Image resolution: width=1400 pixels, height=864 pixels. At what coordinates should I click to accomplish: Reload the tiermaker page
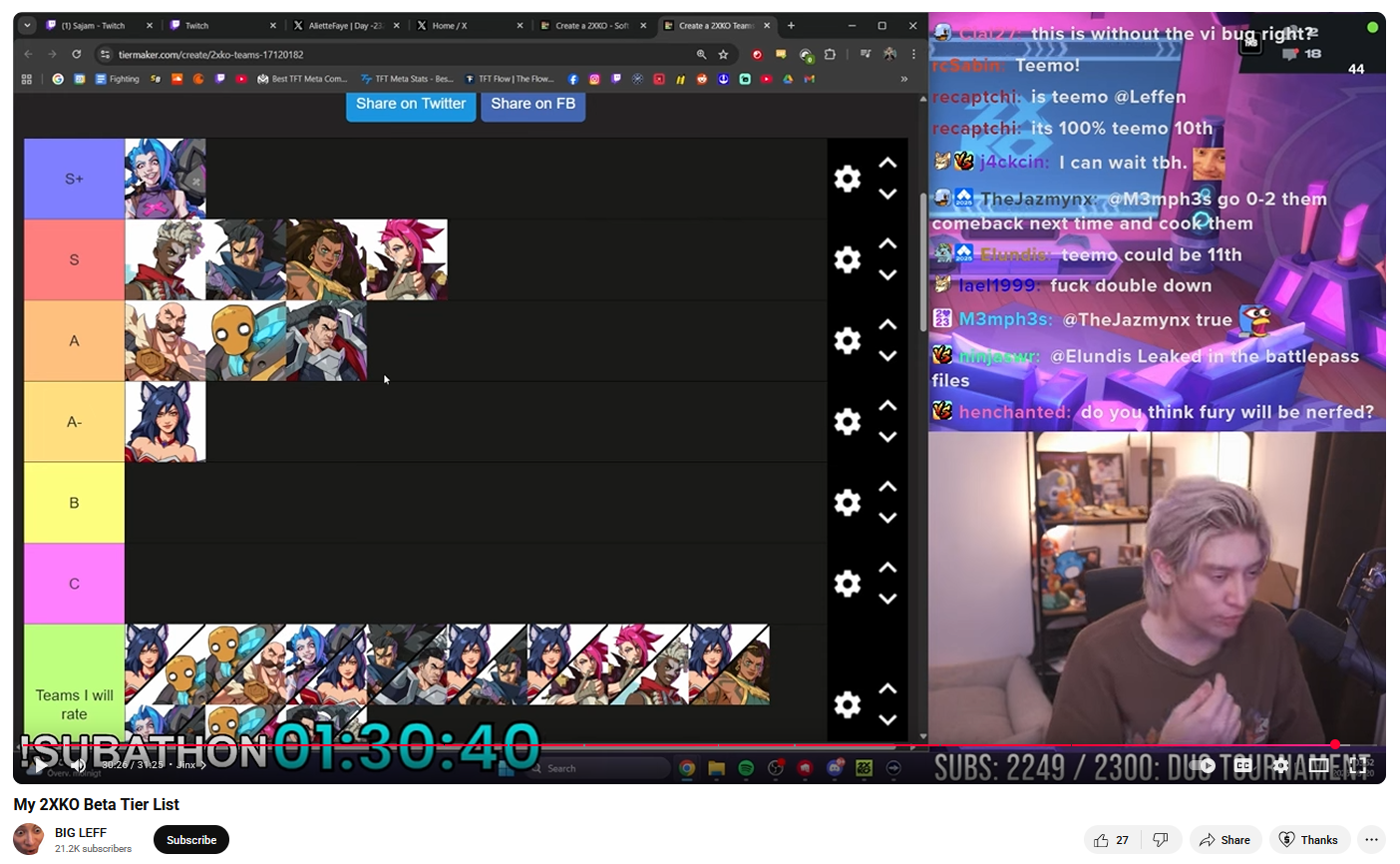(76, 54)
